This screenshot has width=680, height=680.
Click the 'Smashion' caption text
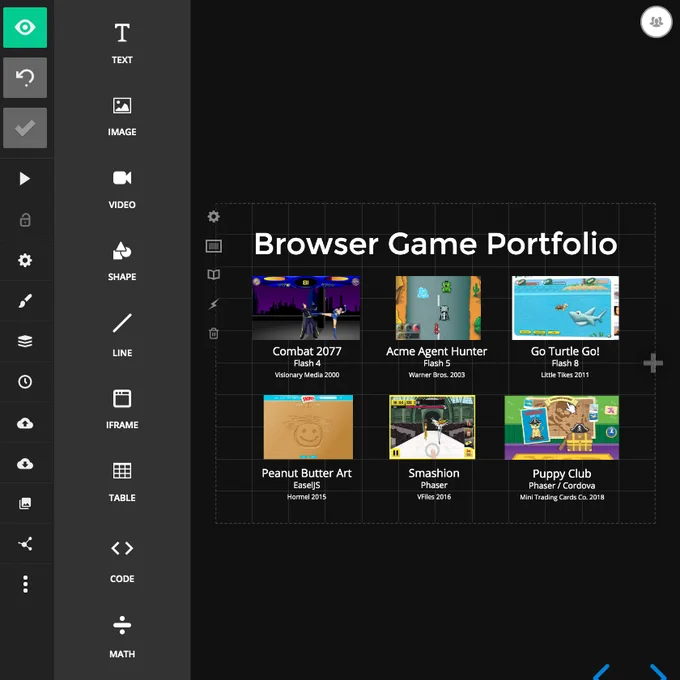434,473
